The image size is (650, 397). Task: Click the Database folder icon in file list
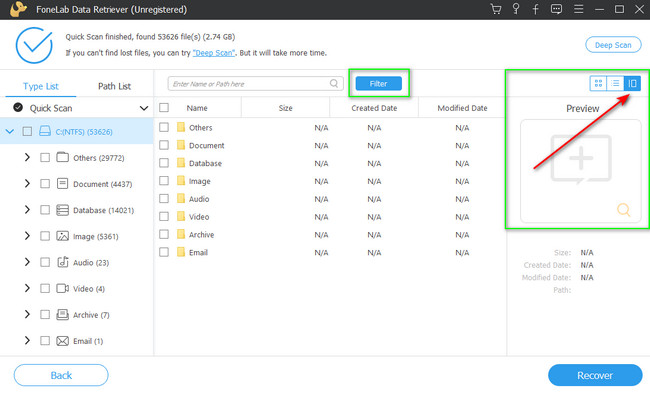pyautogui.click(x=181, y=162)
